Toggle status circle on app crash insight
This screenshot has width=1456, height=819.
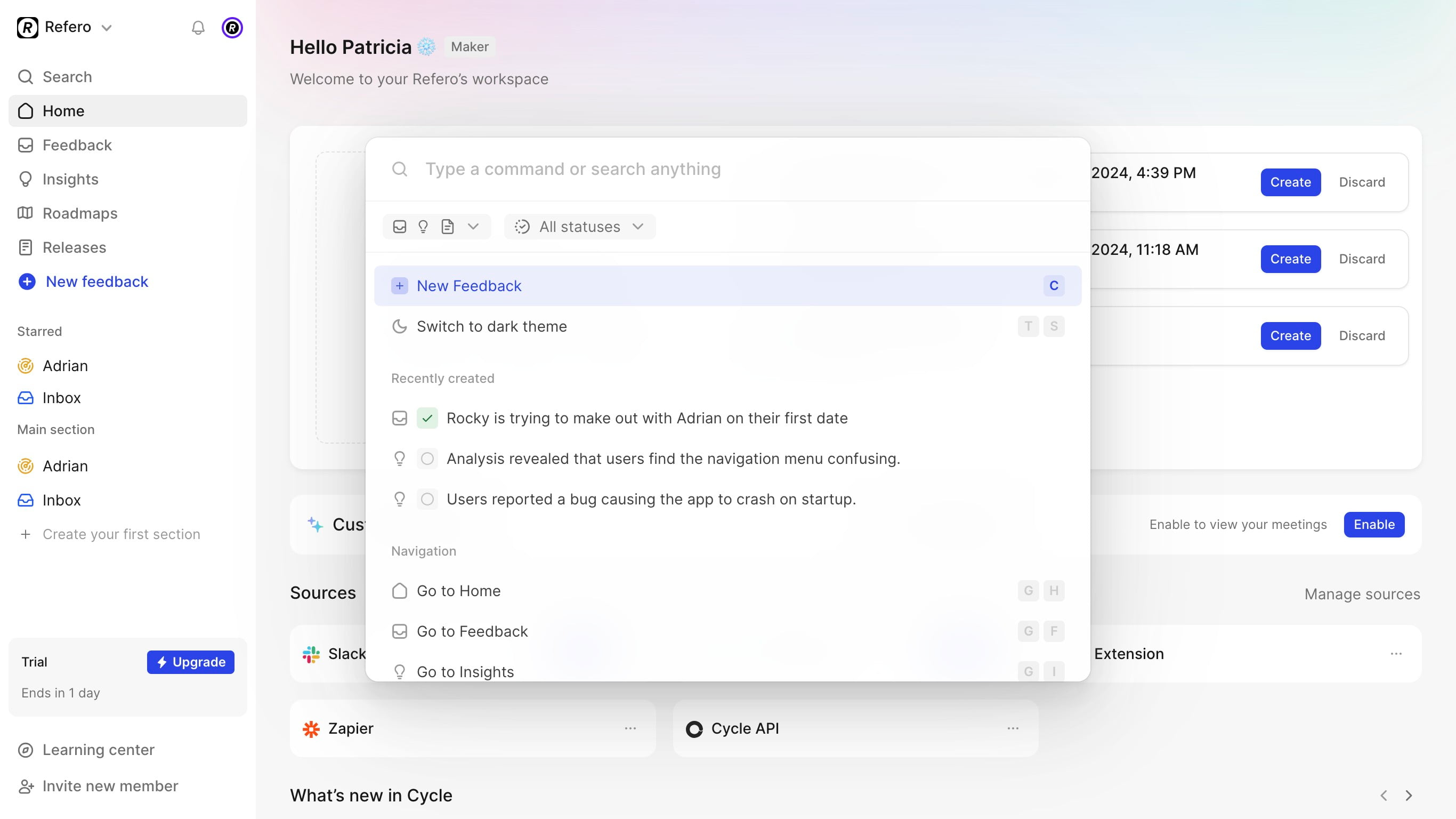click(x=427, y=499)
